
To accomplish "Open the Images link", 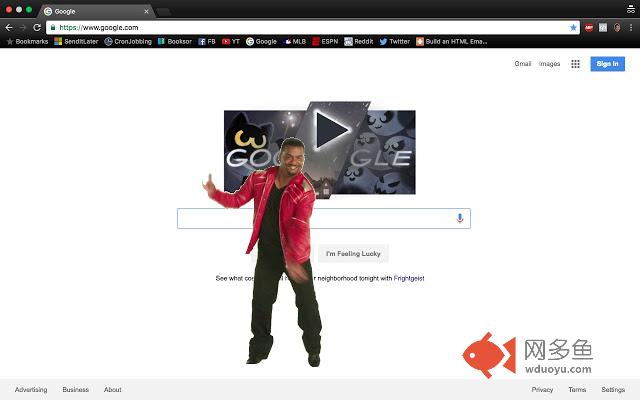I will (549, 64).
